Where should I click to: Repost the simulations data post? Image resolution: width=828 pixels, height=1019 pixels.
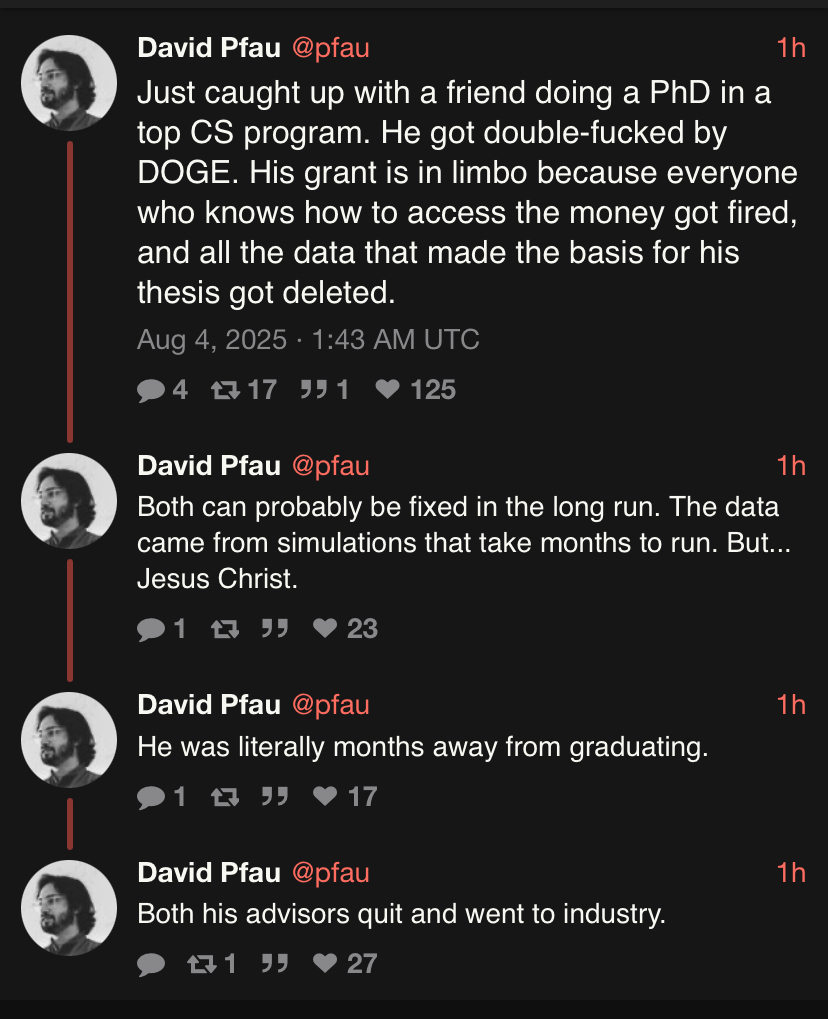[225, 628]
